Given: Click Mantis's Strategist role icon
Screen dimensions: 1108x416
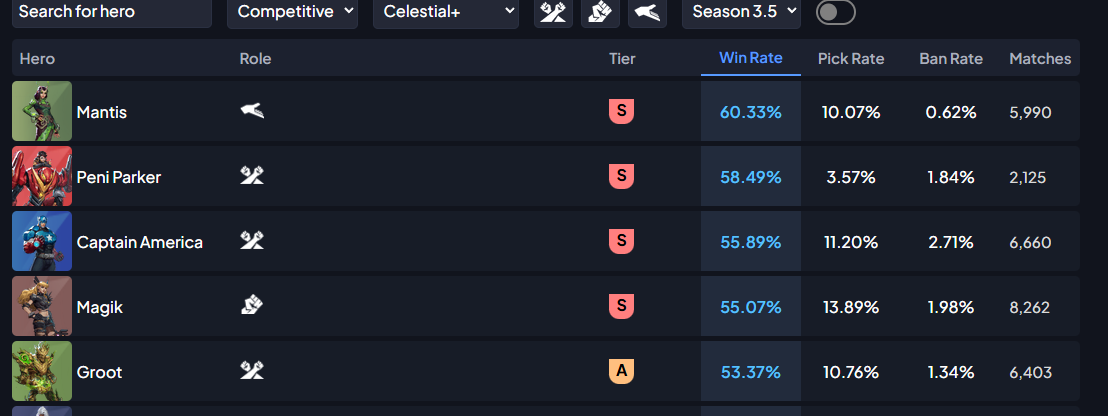Looking at the screenshot, I should pos(252,111).
